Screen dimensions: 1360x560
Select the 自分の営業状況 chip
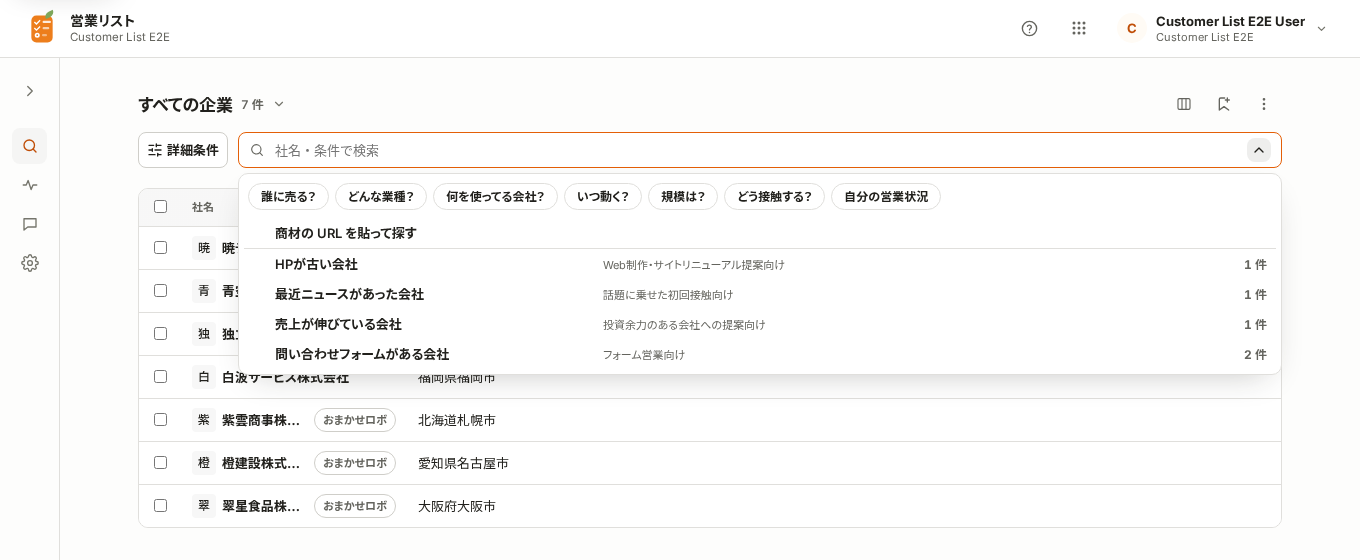point(886,197)
